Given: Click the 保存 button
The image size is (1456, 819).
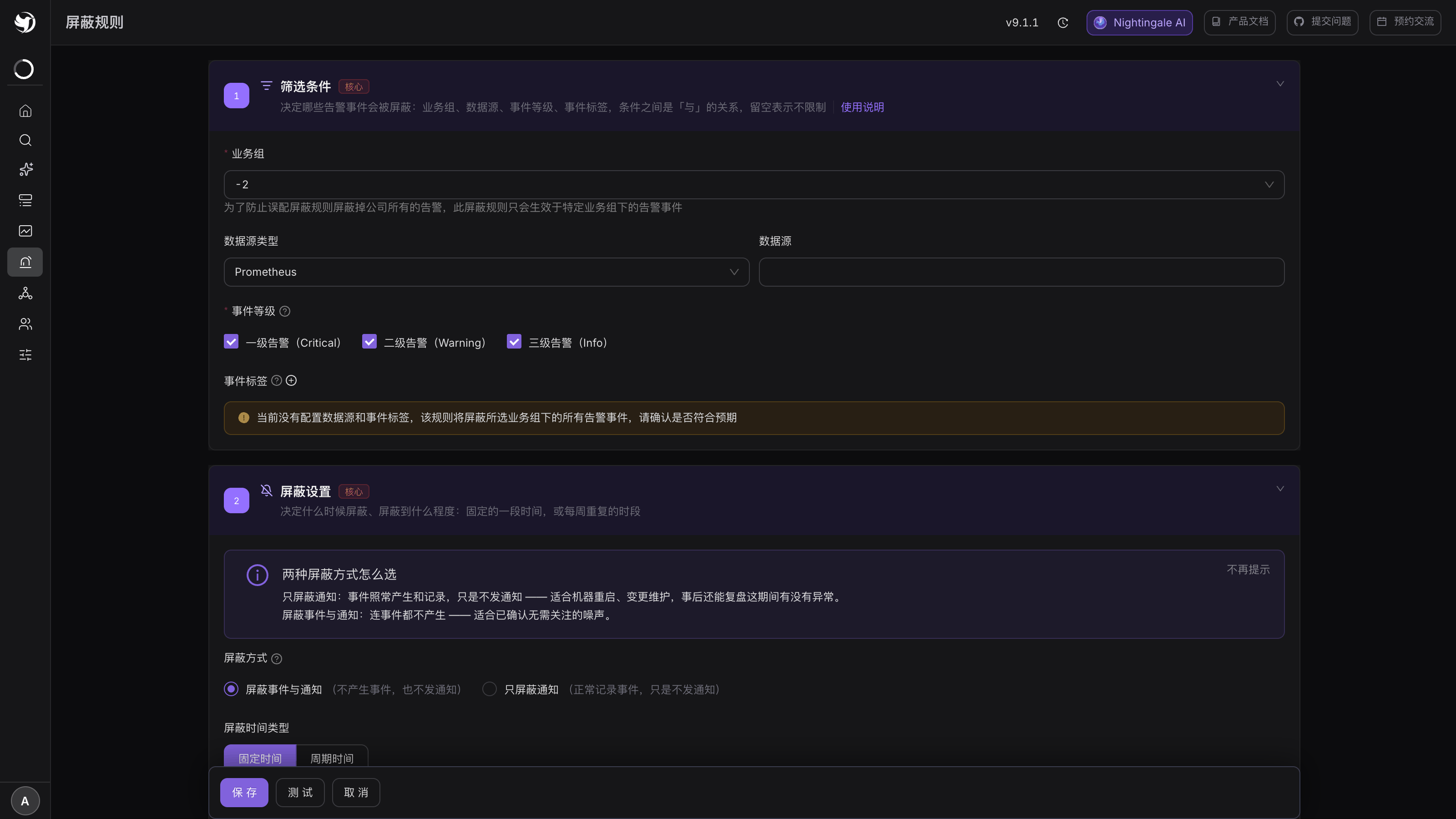Looking at the screenshot, I should (244, 793).
